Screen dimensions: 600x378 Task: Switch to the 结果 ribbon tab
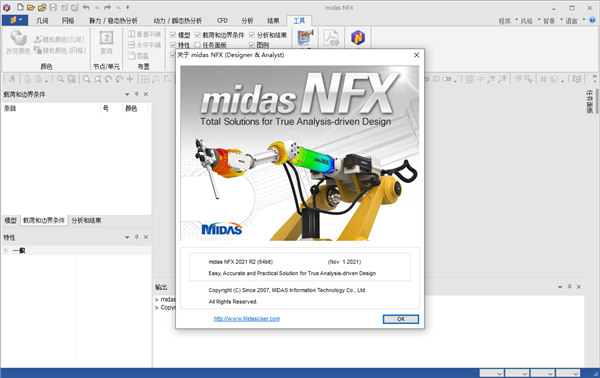click(x=273, y=21)
